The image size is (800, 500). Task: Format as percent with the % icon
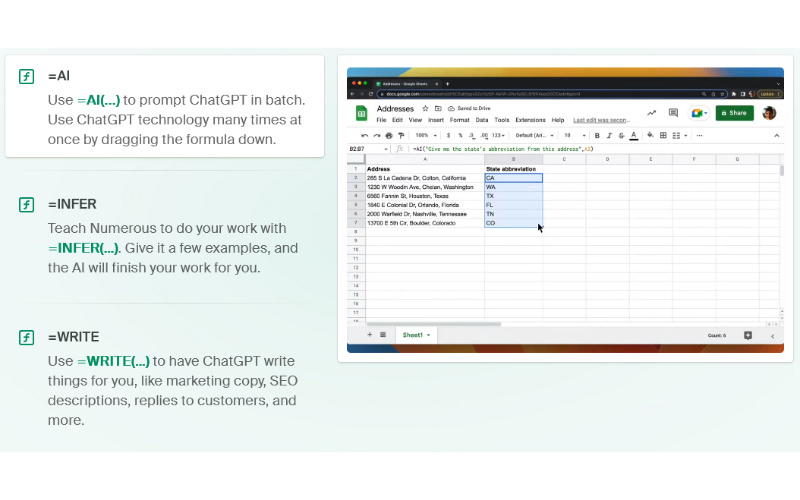click(460, 136)
